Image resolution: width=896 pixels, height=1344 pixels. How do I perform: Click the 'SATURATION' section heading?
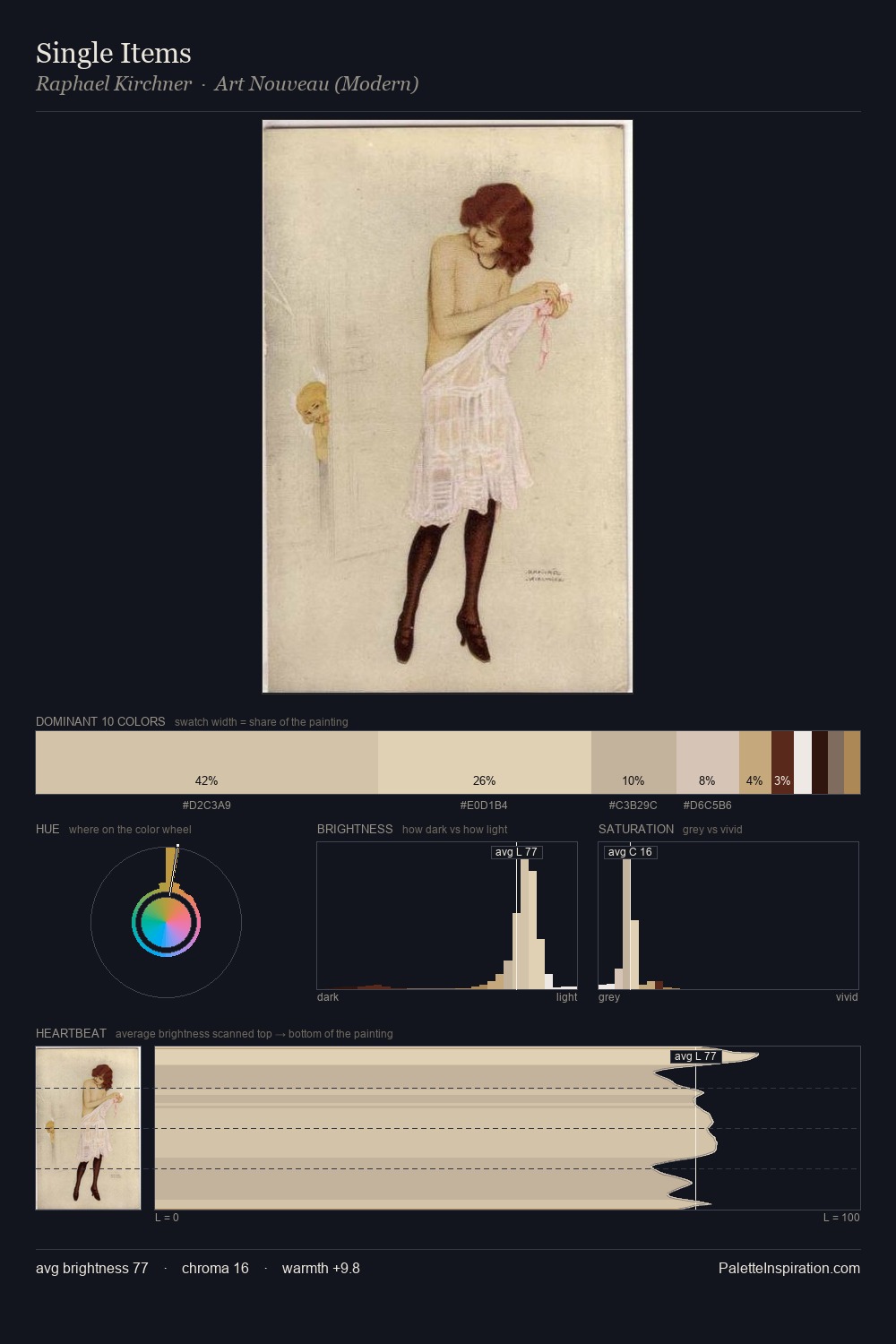click(636, 829)
